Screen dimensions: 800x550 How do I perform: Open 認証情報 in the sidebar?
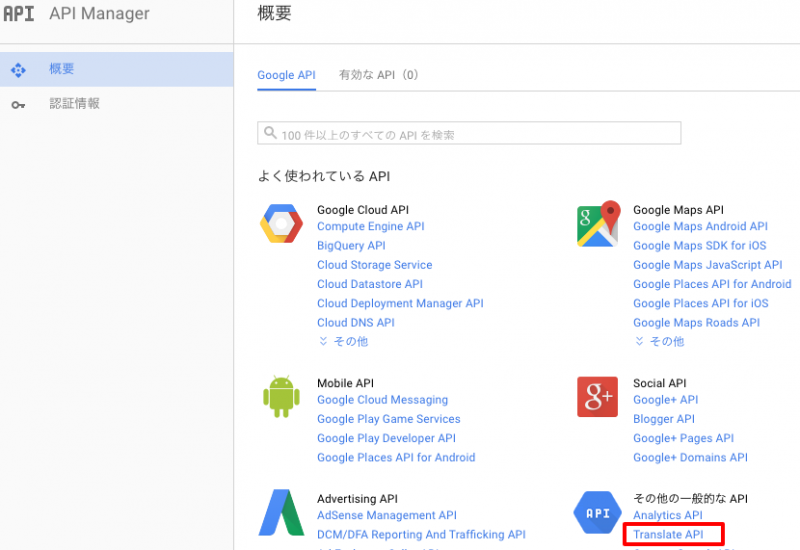tap(117, 104)
